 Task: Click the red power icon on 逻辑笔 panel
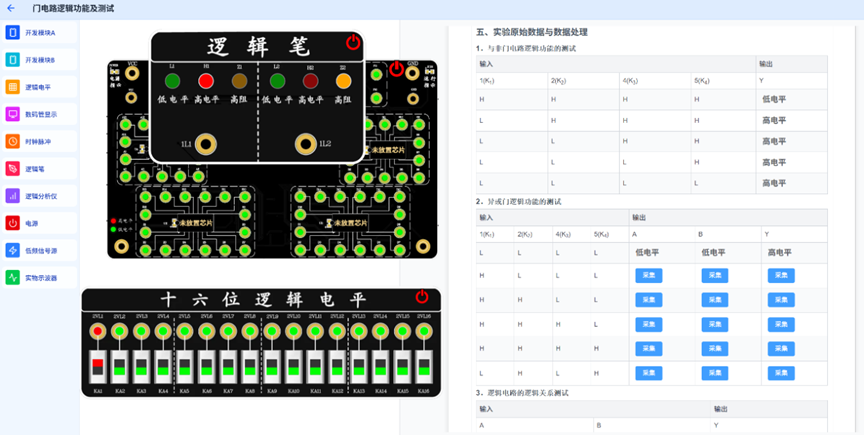(x=352, y=42)
